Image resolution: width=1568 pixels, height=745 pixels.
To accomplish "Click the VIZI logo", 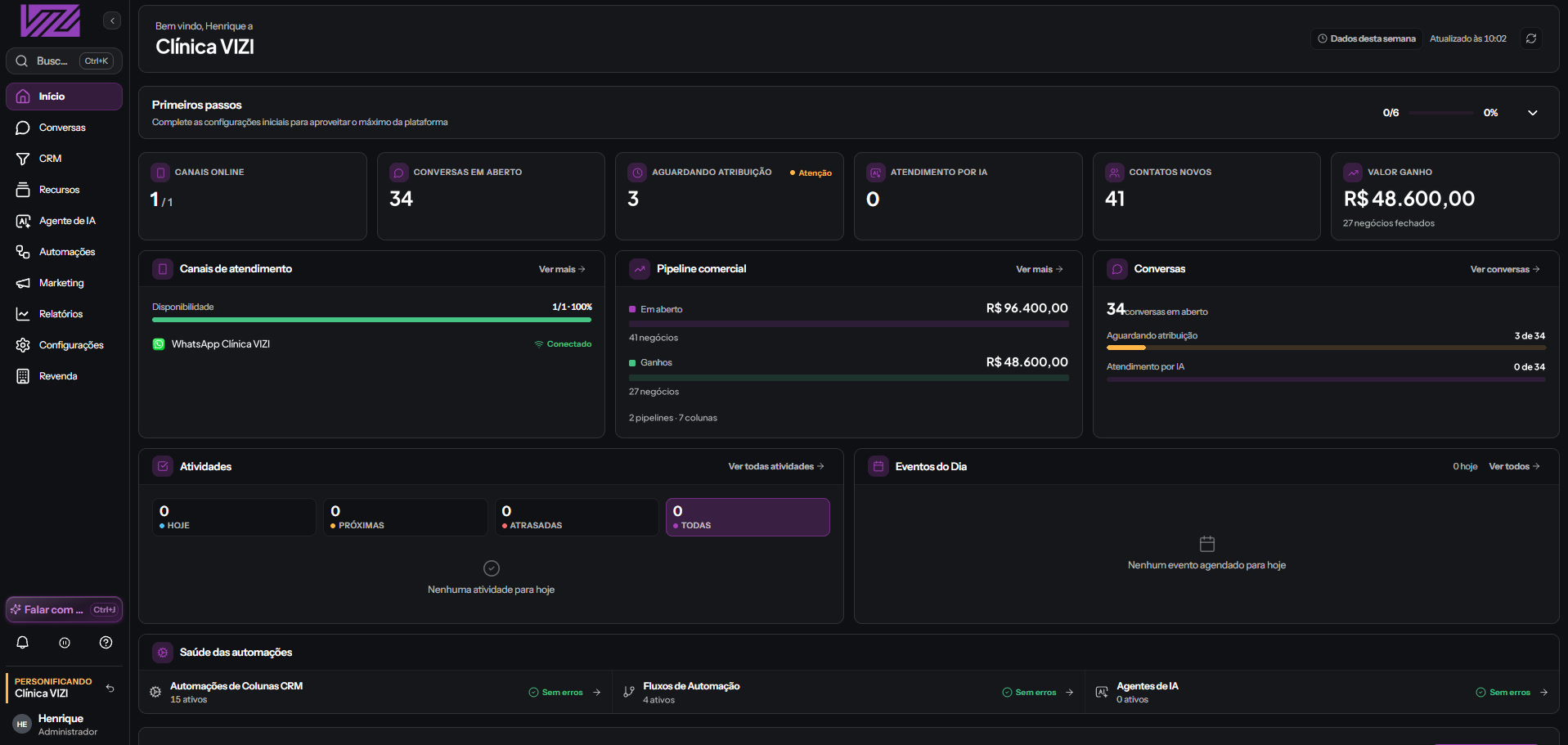I will click(50, 20).
